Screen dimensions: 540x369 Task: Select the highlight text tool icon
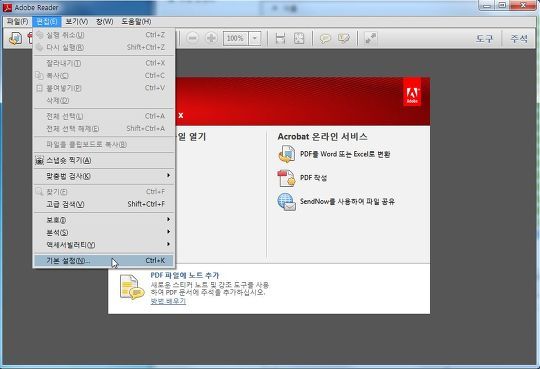[x=343, y=38]
